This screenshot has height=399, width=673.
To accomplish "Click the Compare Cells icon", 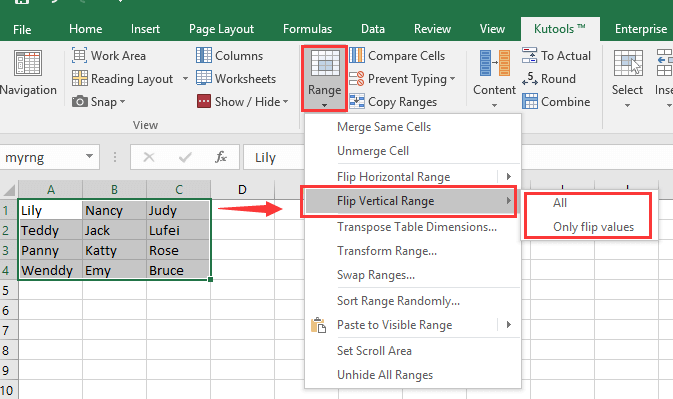I will pyautogui.click(x=357, y=55).
